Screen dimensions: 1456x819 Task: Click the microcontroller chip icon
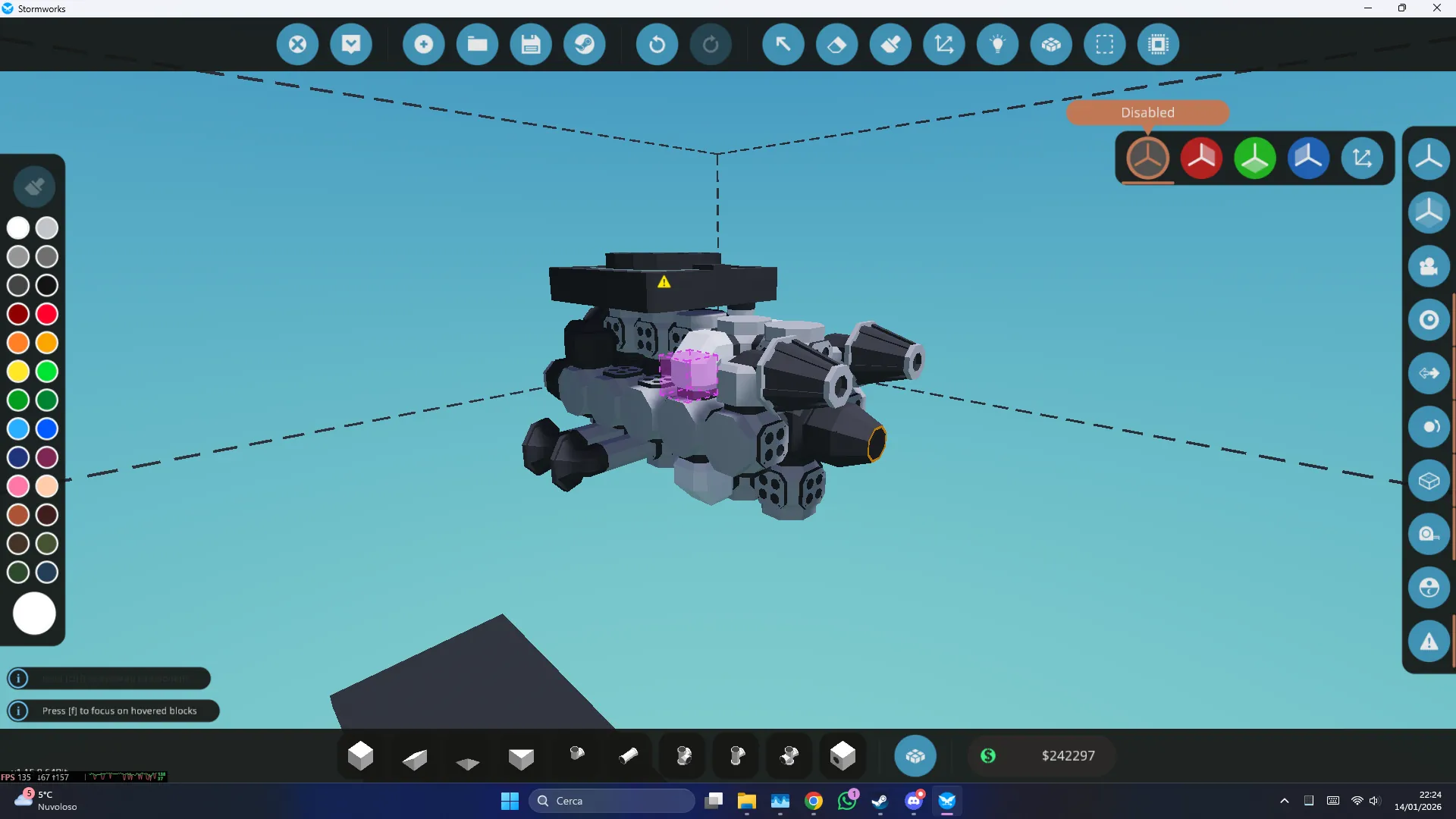[1158, 44]
